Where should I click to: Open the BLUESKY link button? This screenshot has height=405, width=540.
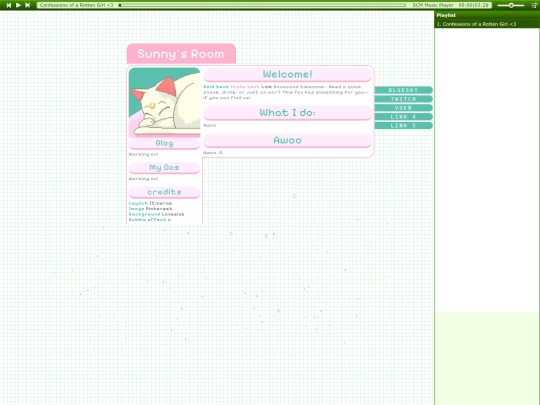click(403, 90)
